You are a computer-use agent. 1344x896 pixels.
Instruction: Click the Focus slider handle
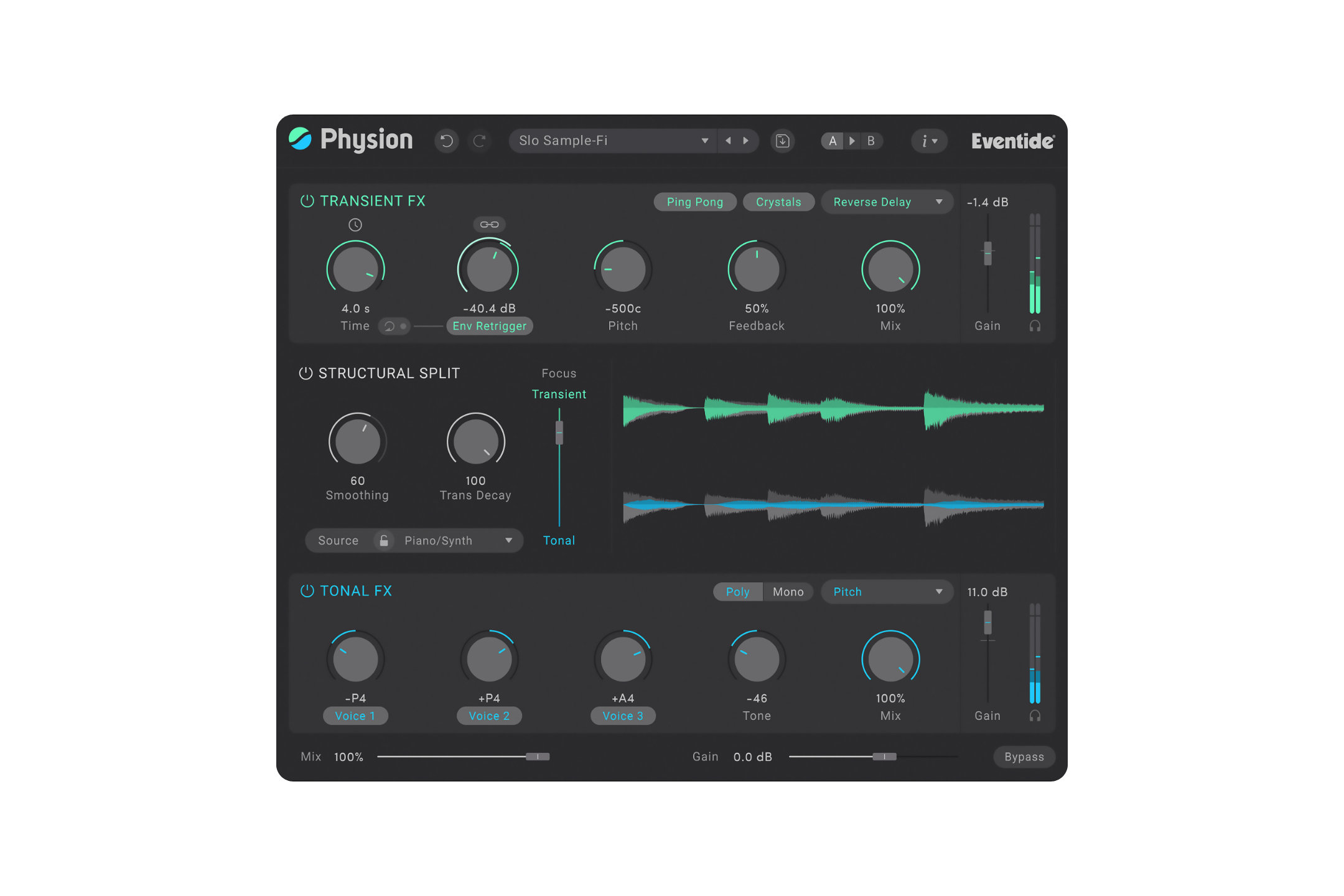click(x=559, y=432)
